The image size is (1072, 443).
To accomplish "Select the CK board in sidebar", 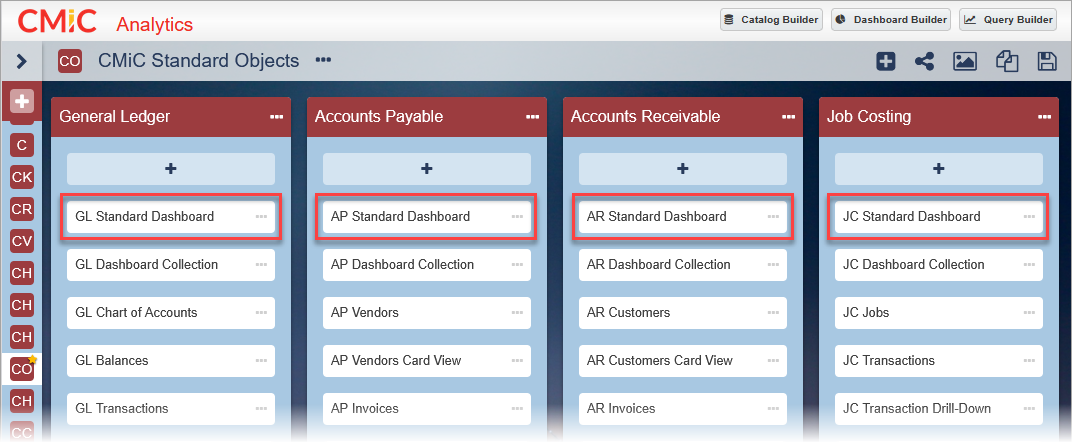I will [x=22, y=178].
